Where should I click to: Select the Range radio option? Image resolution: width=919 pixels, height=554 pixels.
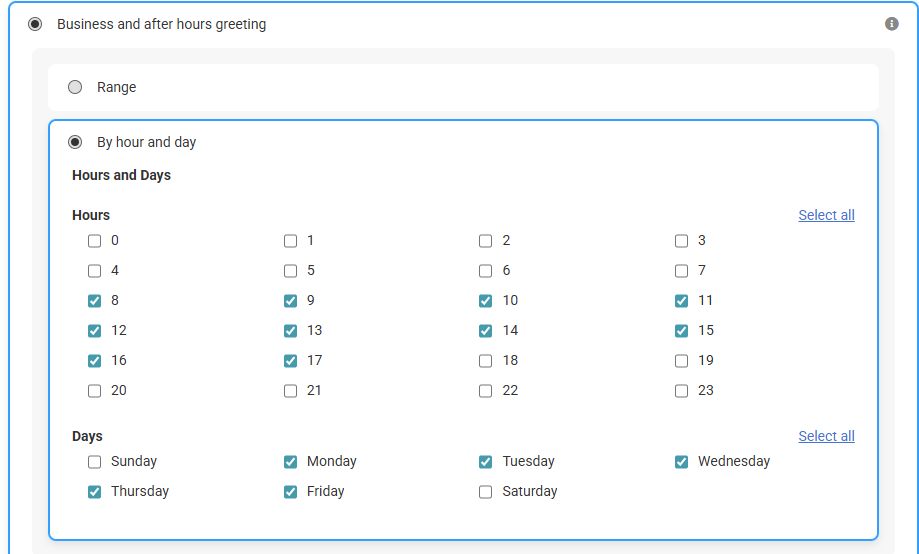pos(75,87)
